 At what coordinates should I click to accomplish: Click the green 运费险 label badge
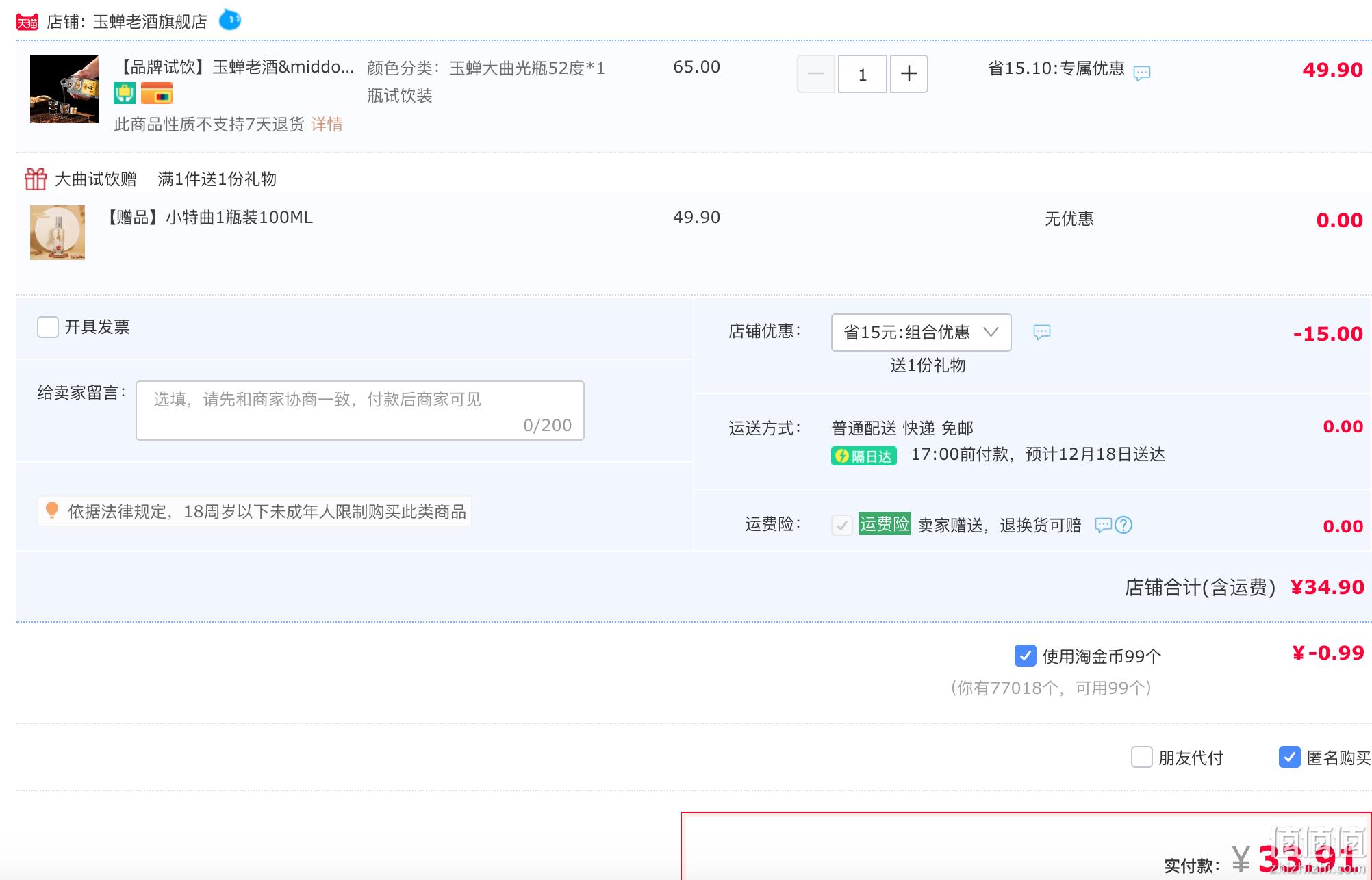coord(885,524)
